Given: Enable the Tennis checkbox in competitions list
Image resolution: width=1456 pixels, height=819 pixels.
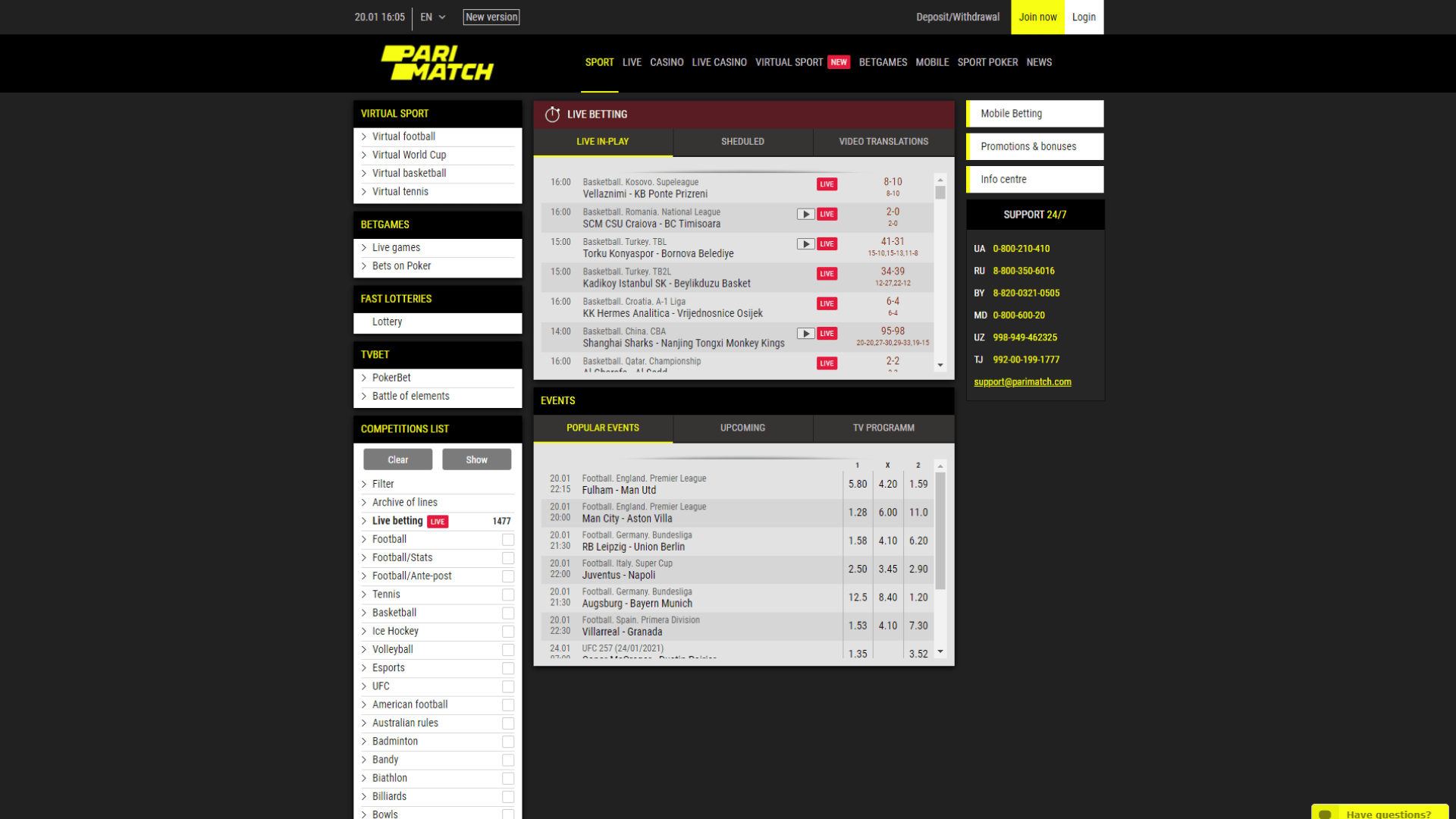Looking at the screenshot, I should pos(509,594).
